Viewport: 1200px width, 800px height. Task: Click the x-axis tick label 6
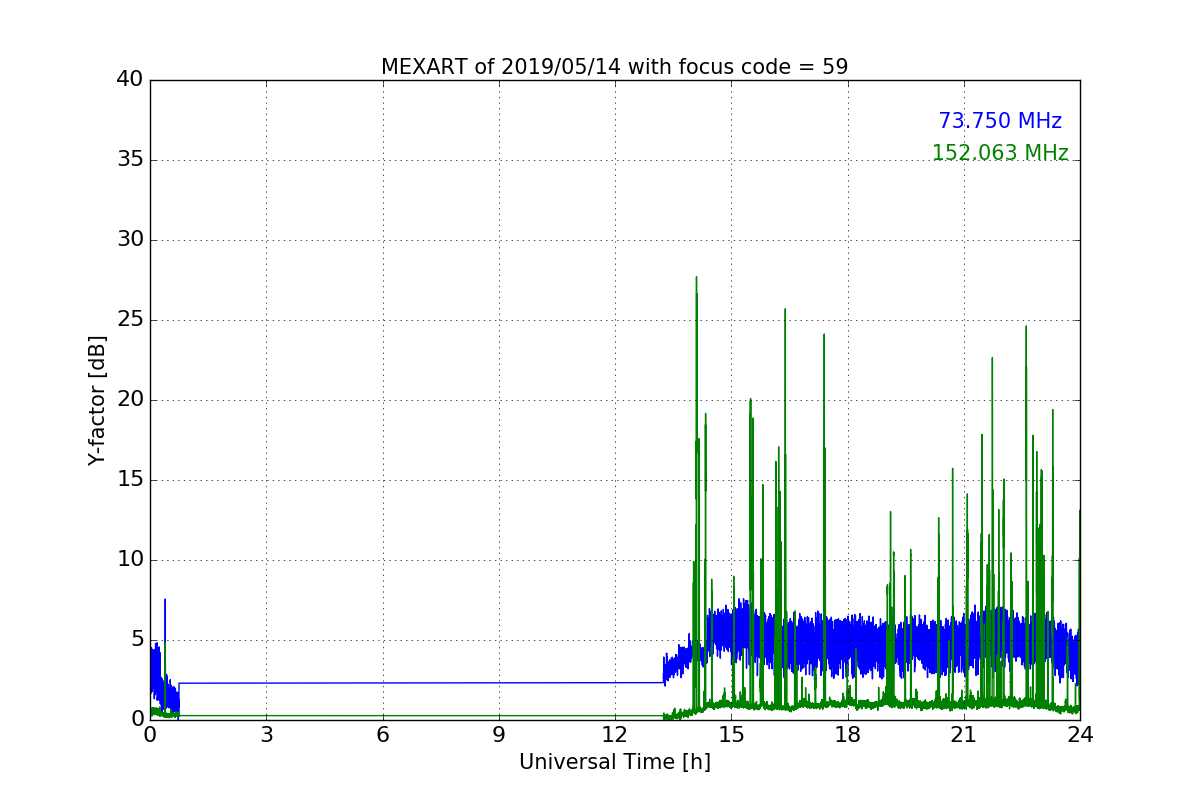tap(382, 734)
